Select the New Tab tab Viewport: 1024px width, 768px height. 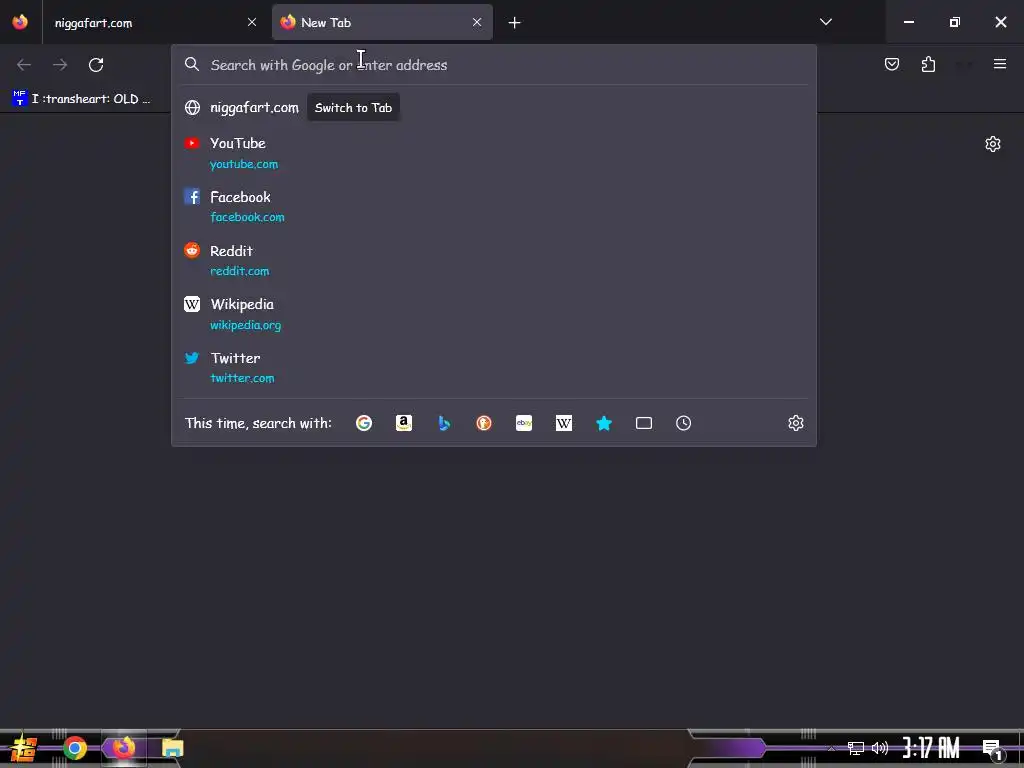pos(382,22)
